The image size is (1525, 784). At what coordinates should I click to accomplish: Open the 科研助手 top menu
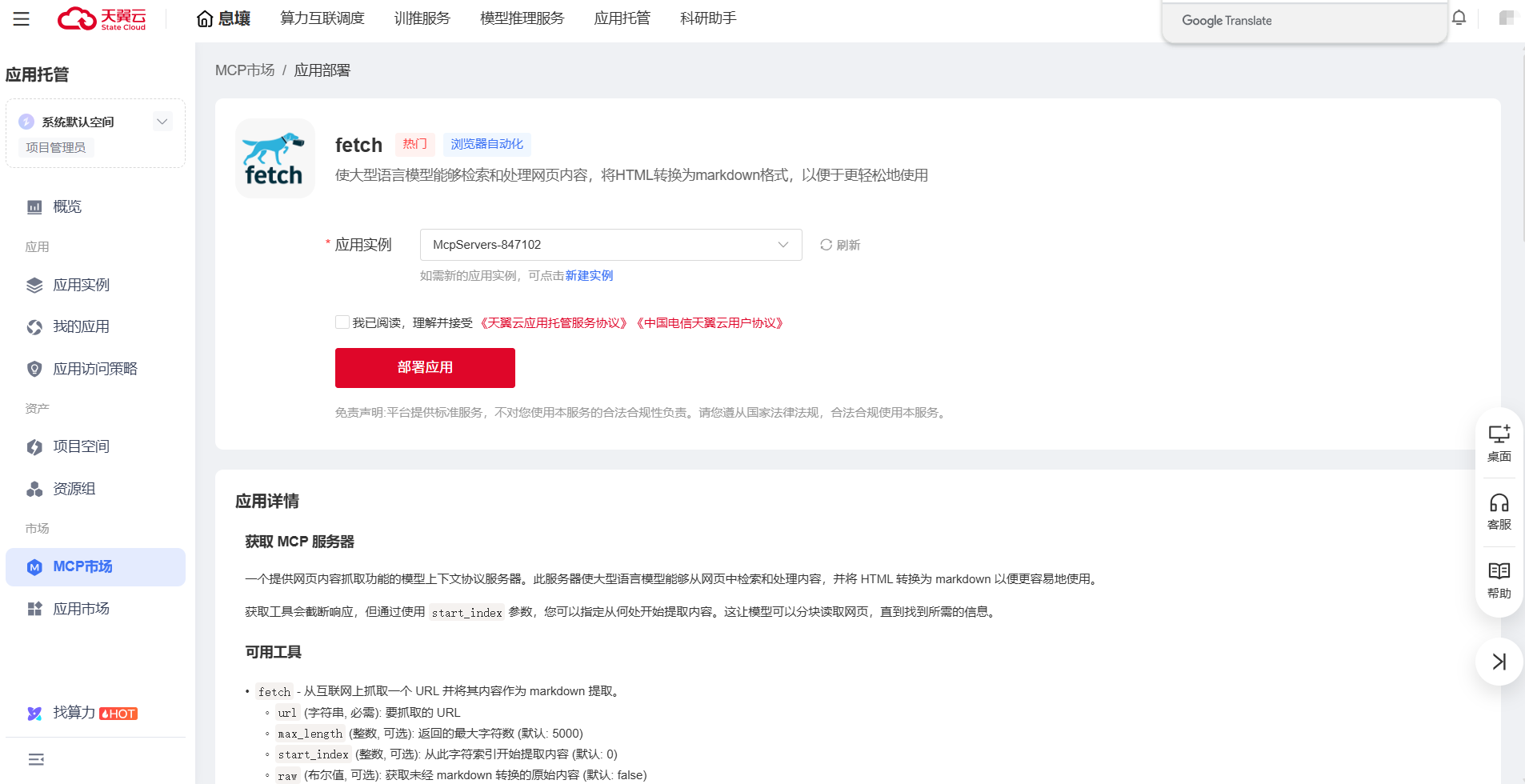[x=708, y=18]
